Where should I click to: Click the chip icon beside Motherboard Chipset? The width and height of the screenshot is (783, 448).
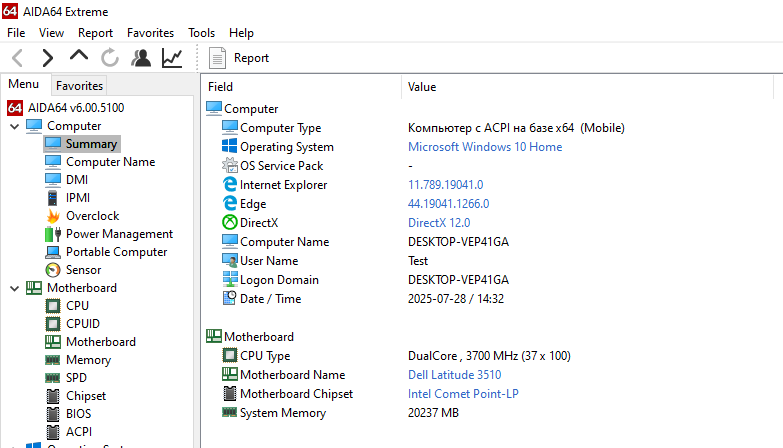coord(229,393)
